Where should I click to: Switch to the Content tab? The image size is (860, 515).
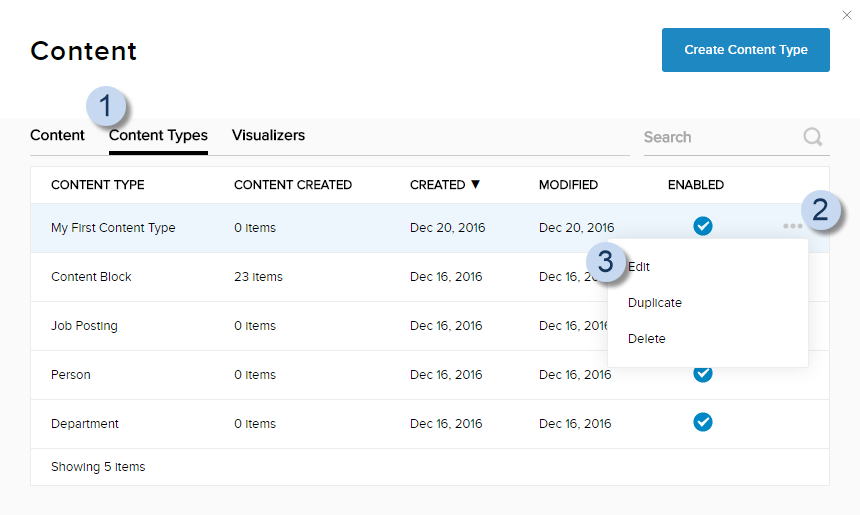(x=57, y=135)
